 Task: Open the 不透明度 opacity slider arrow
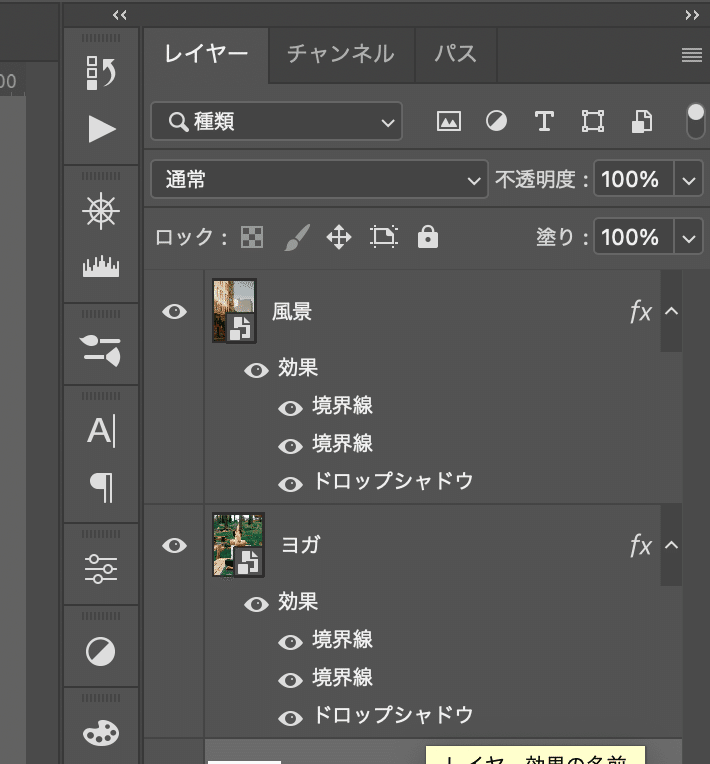click(689, 180)
